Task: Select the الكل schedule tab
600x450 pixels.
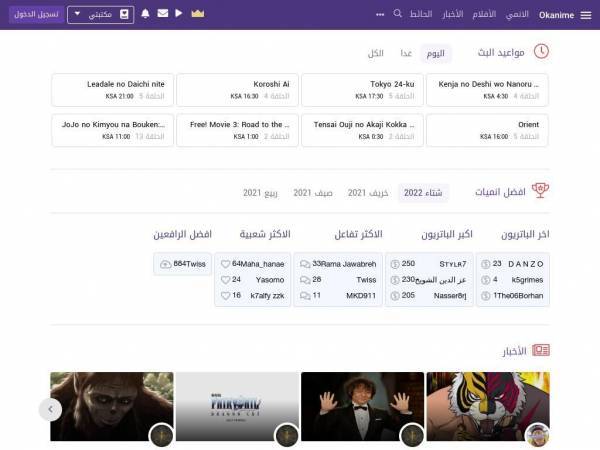Action: click(375, 54)
